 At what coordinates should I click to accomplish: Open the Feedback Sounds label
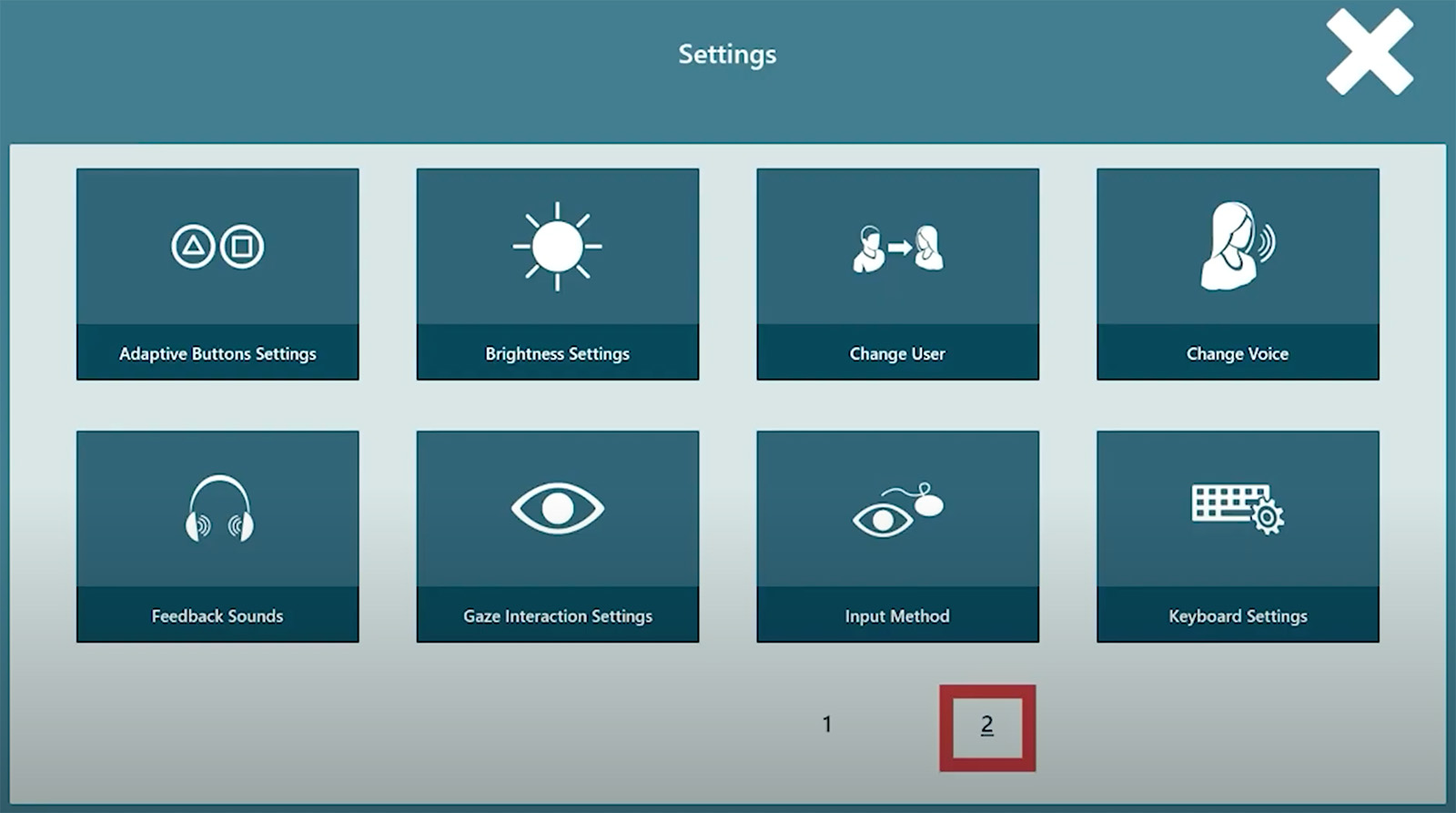217,616
